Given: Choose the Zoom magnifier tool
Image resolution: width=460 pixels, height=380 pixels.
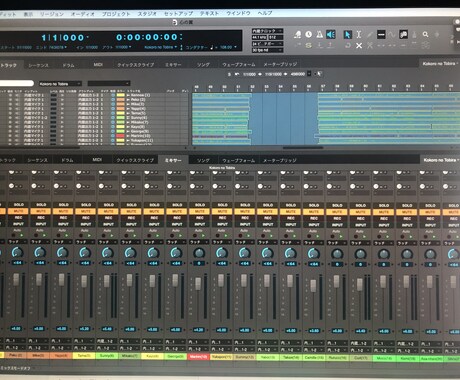Looking at the screenshot, I should click(425, 35).
